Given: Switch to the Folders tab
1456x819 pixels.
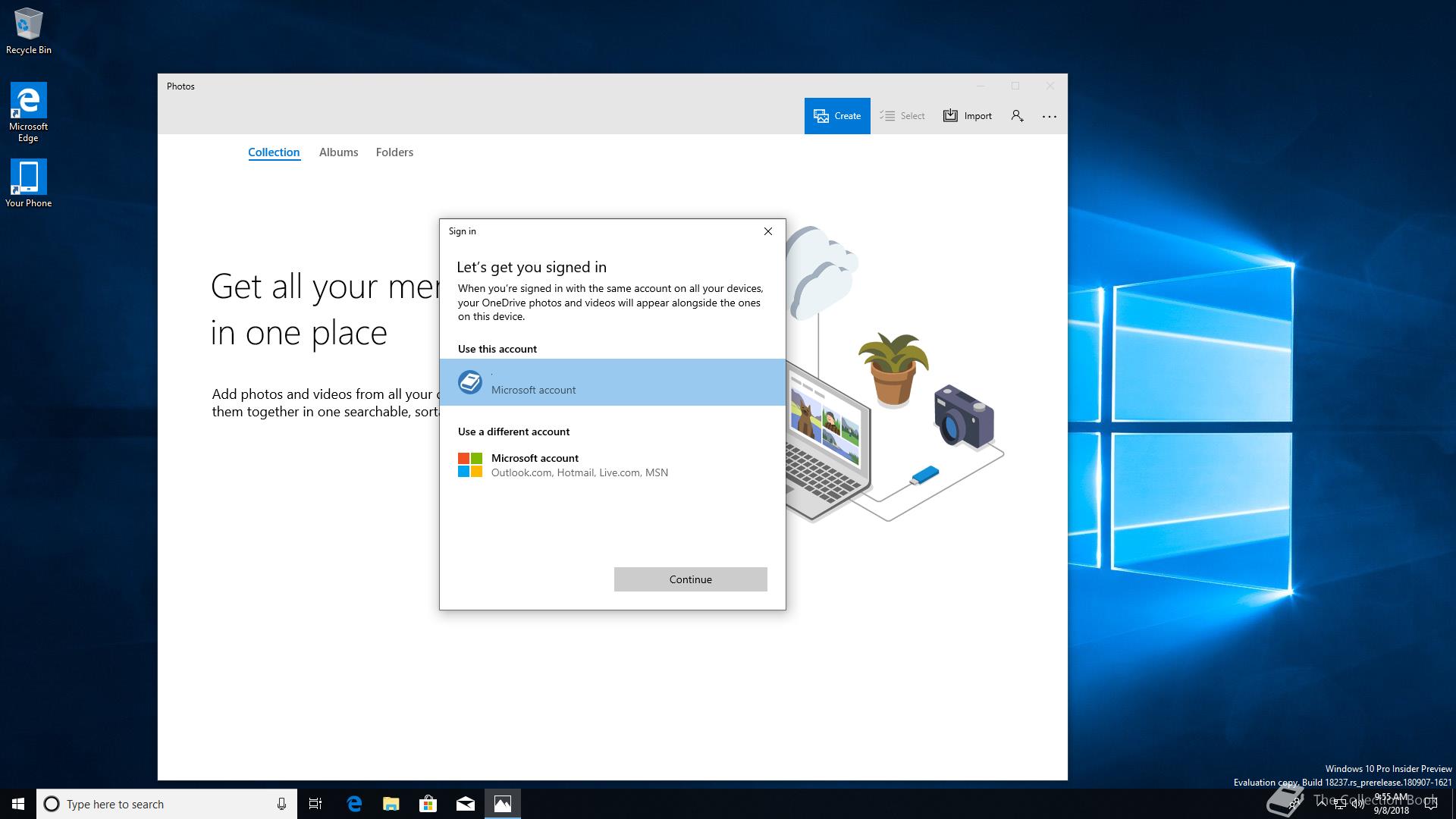Looking at the screenshot, I should 394,152.
